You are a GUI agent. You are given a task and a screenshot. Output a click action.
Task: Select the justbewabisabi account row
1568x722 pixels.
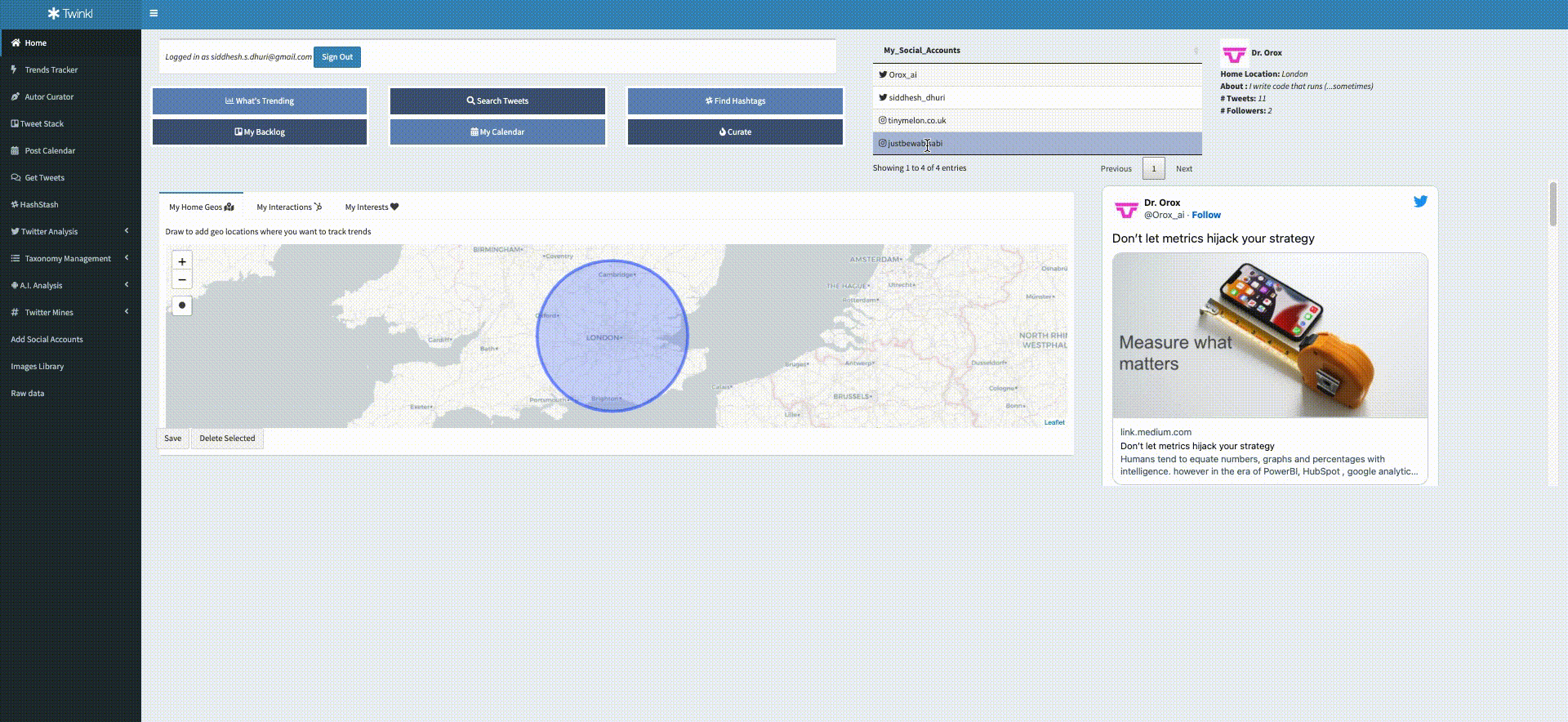pos(1037,143)
